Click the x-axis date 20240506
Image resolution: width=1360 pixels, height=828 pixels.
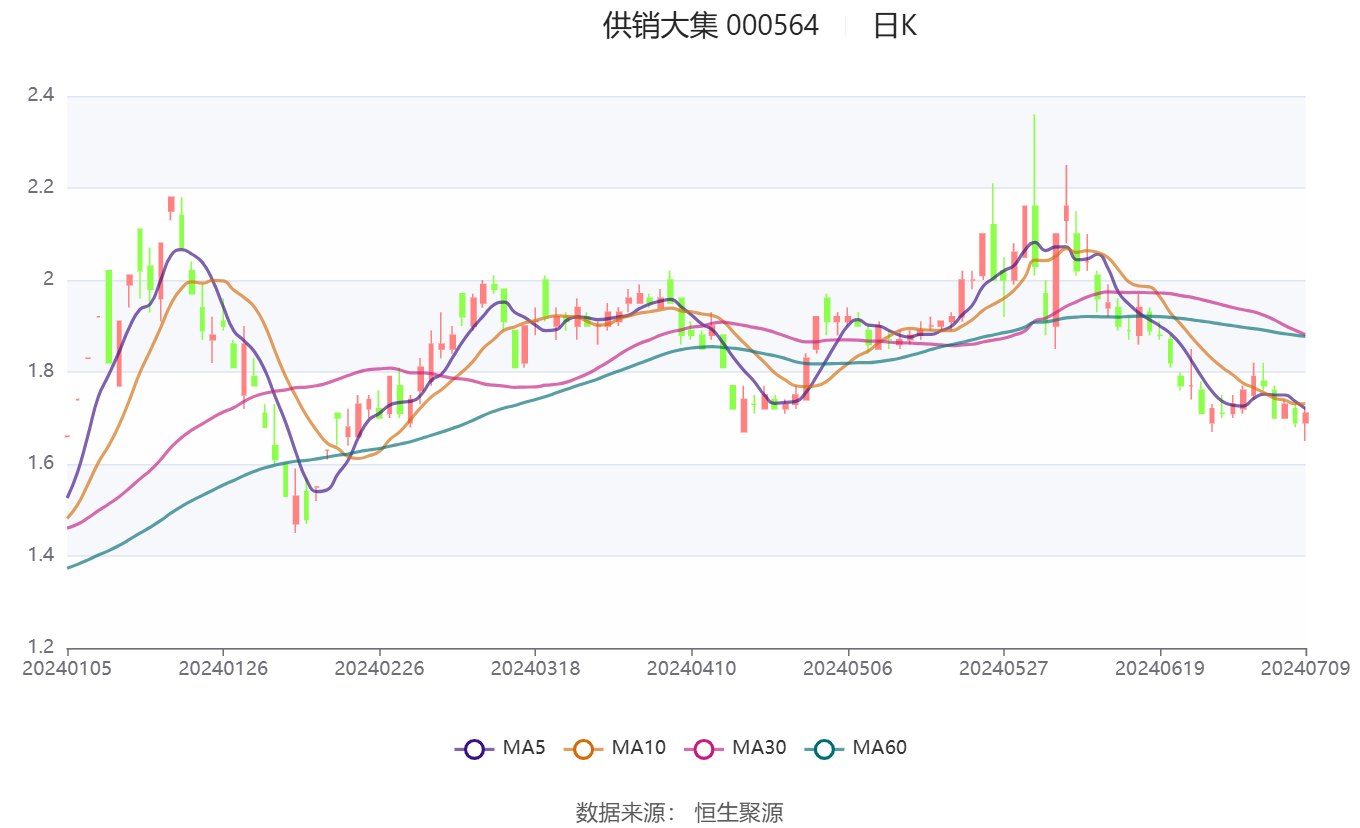[x=848, y=667]
